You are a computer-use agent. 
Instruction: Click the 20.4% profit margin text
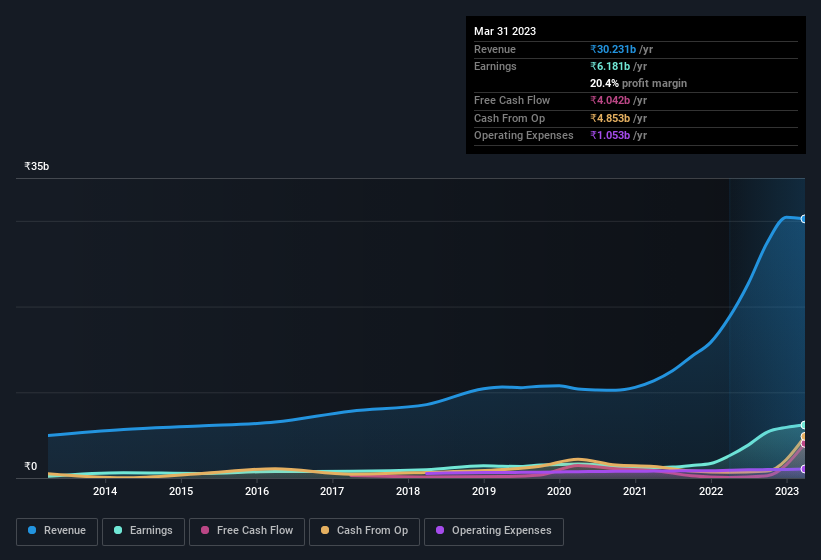(x=638, y=83)
